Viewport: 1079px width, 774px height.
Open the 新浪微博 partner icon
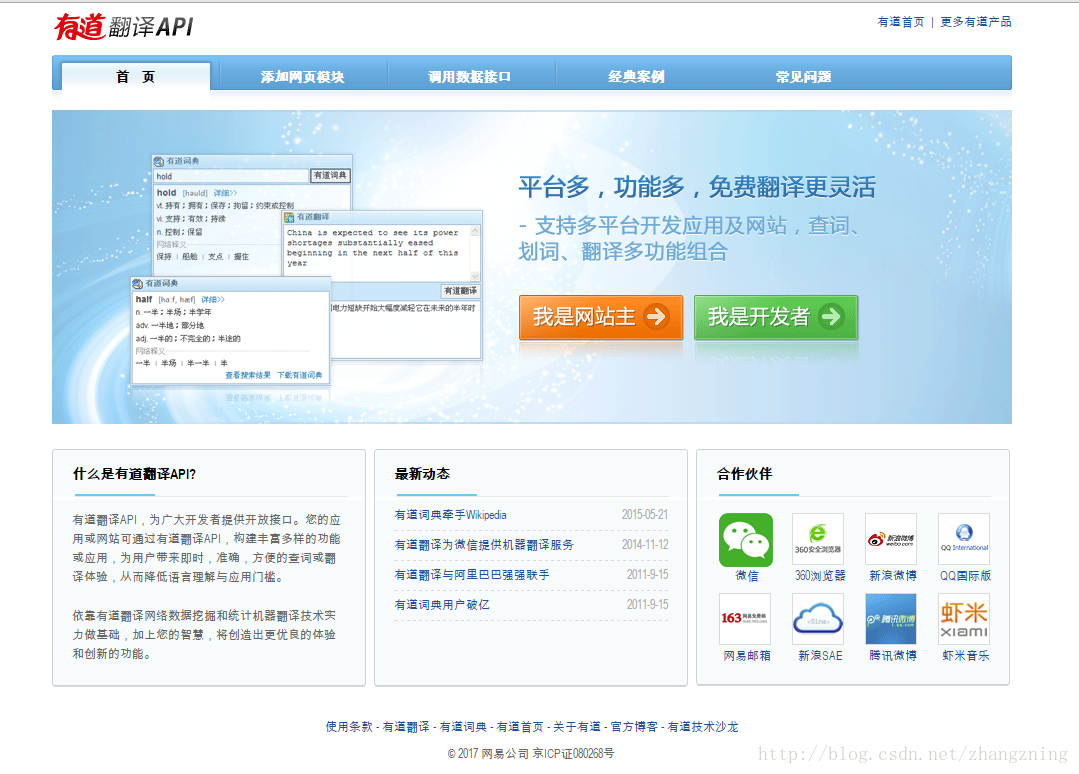click(891, 540)
